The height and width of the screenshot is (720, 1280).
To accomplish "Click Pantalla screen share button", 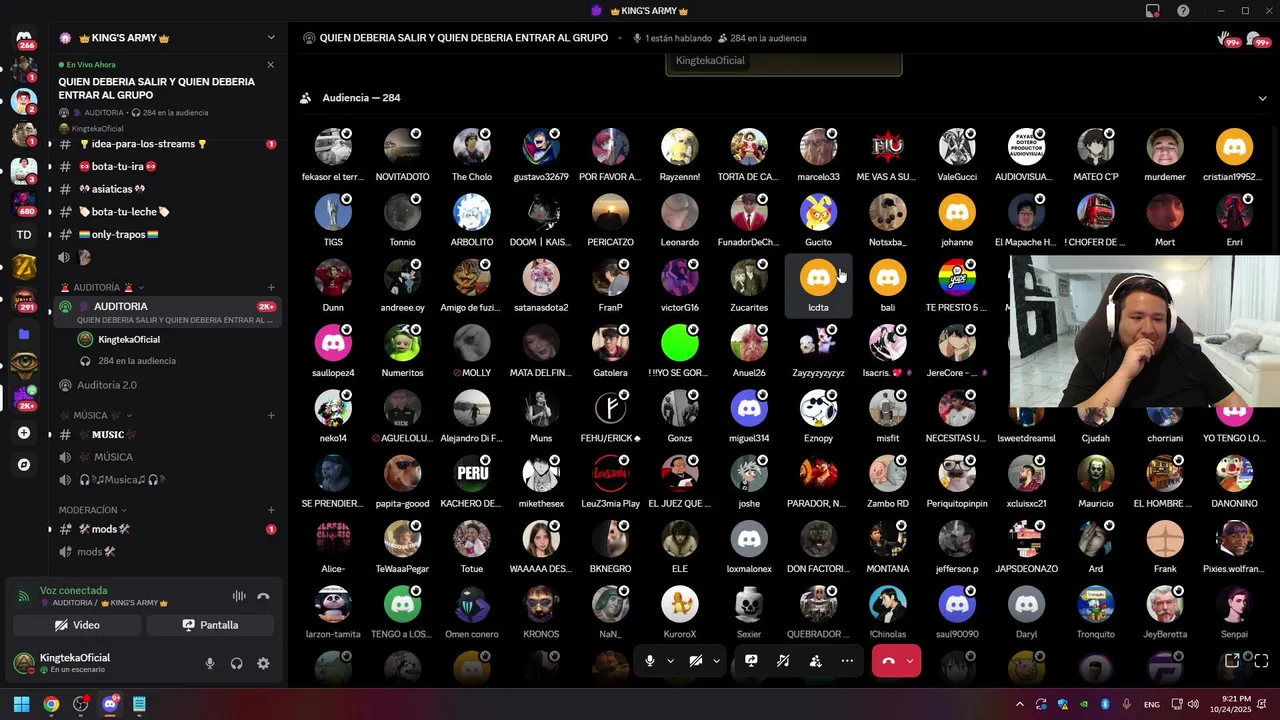I will pos(210,625).
